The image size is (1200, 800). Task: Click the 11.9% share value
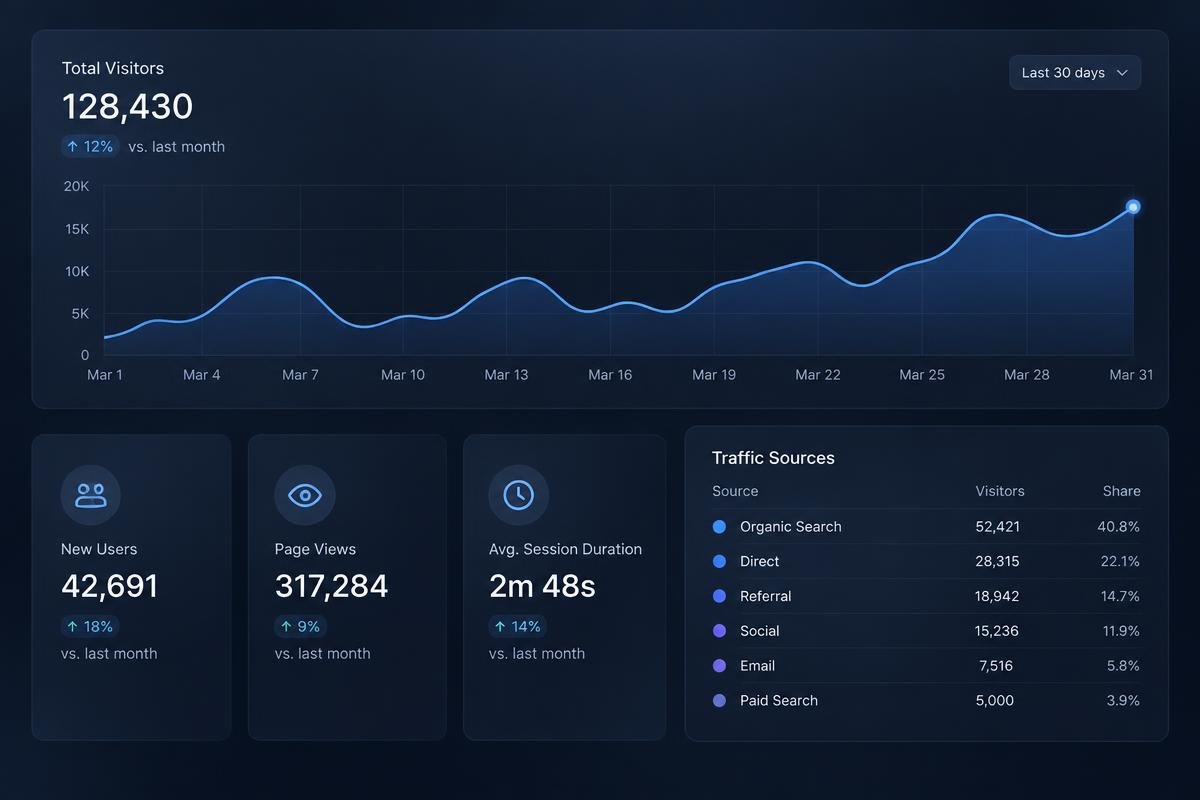pos(1120,631)
